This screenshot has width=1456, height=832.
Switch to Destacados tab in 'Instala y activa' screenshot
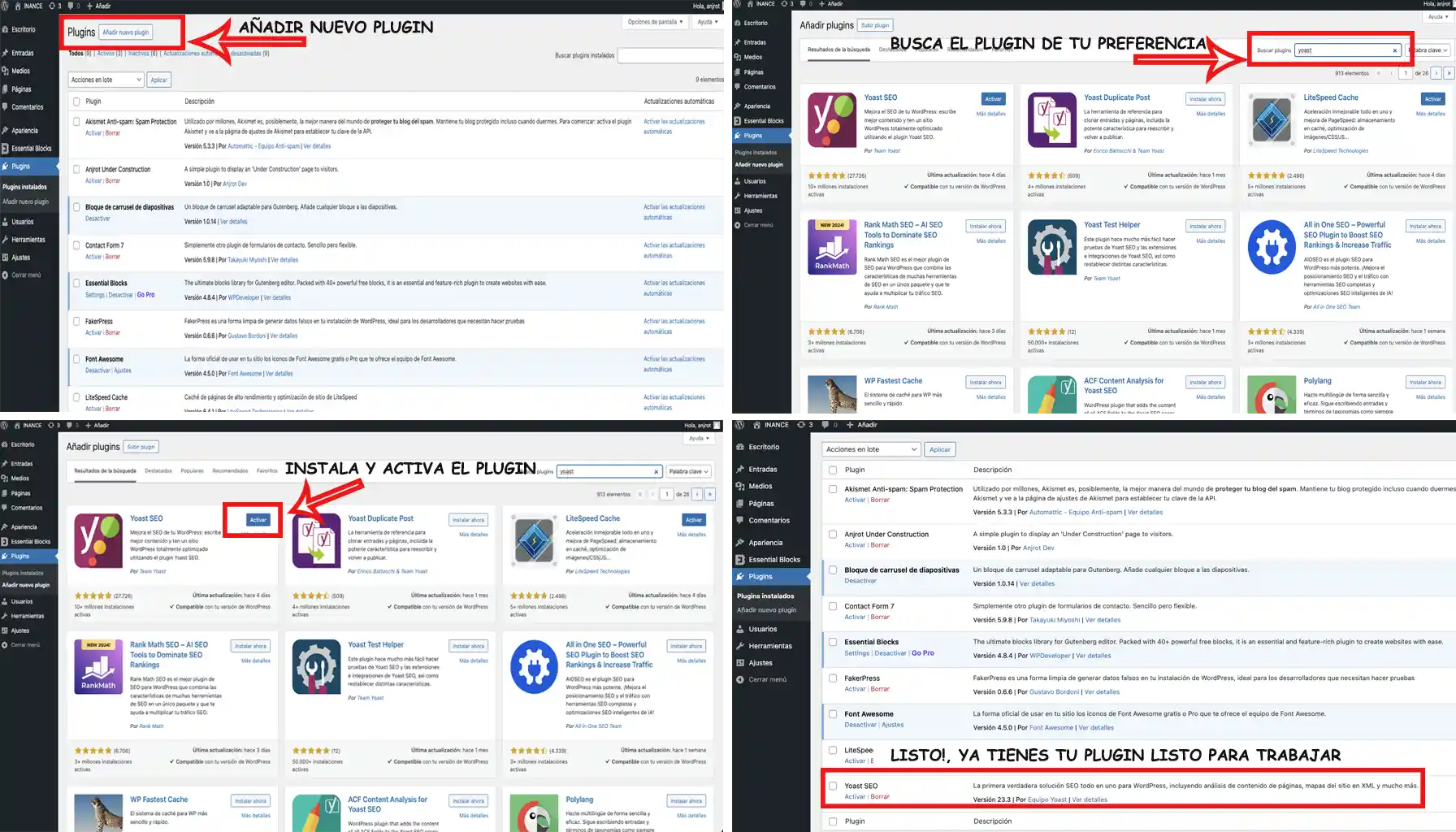(158, 470)
